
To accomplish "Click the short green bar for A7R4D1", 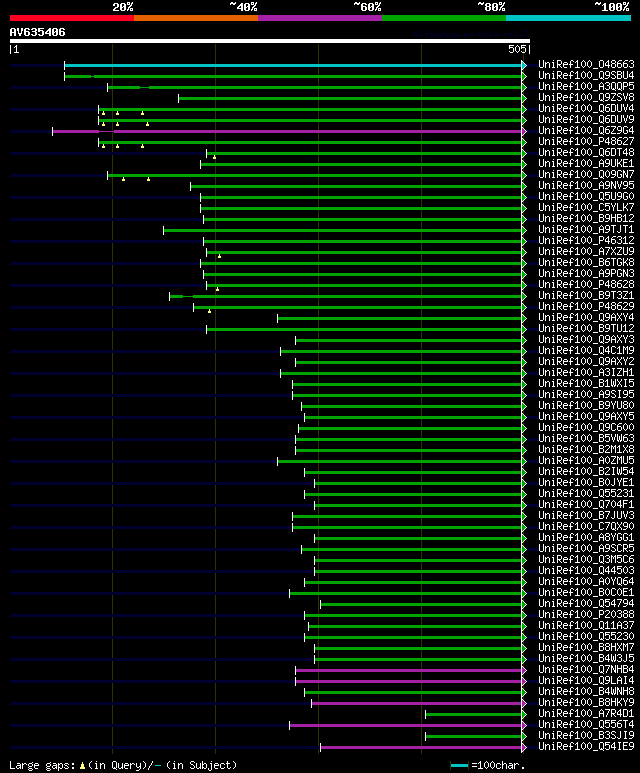I will point(474,714).
